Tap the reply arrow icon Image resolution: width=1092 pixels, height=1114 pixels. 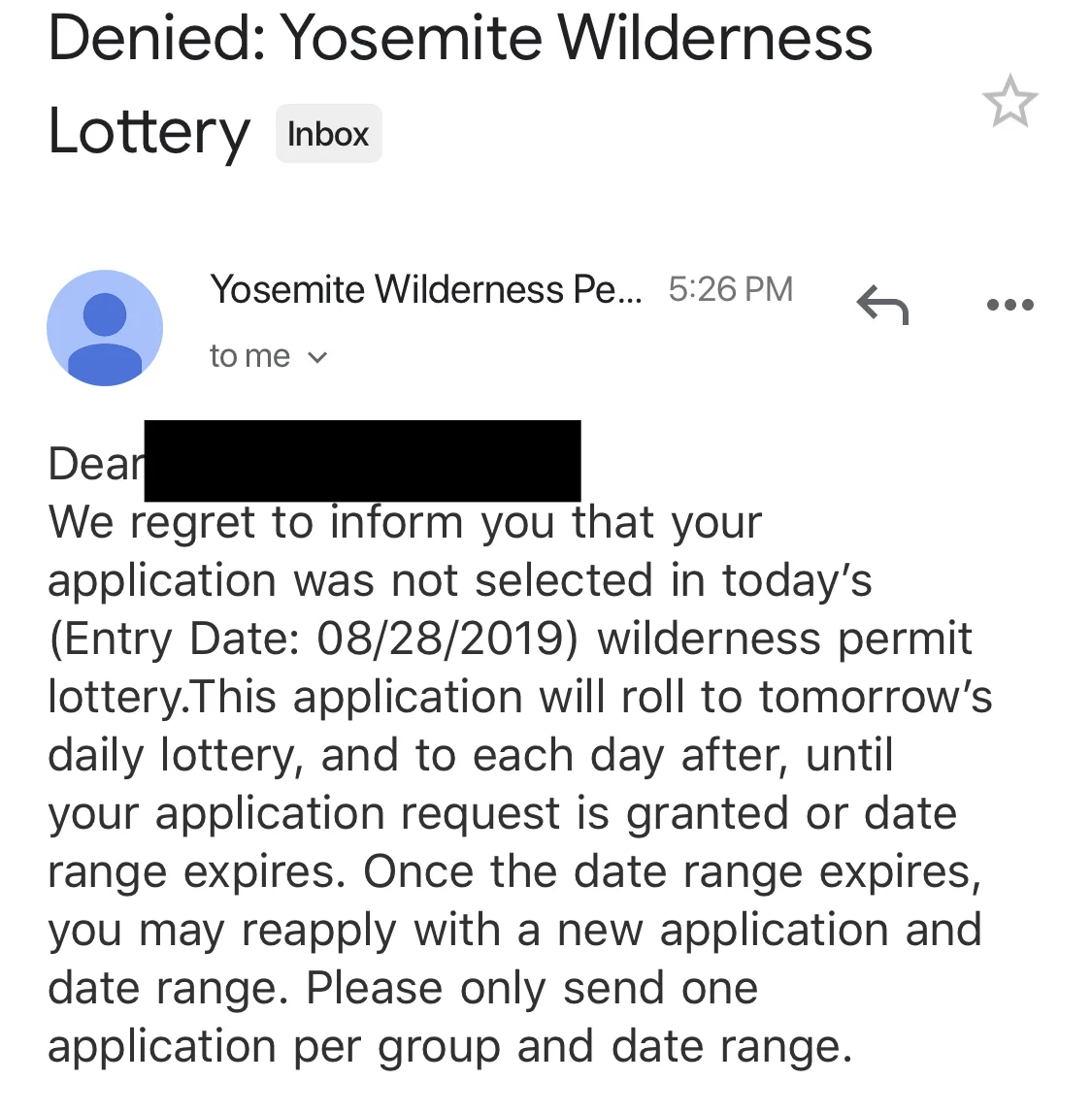(x=882, y=304)
